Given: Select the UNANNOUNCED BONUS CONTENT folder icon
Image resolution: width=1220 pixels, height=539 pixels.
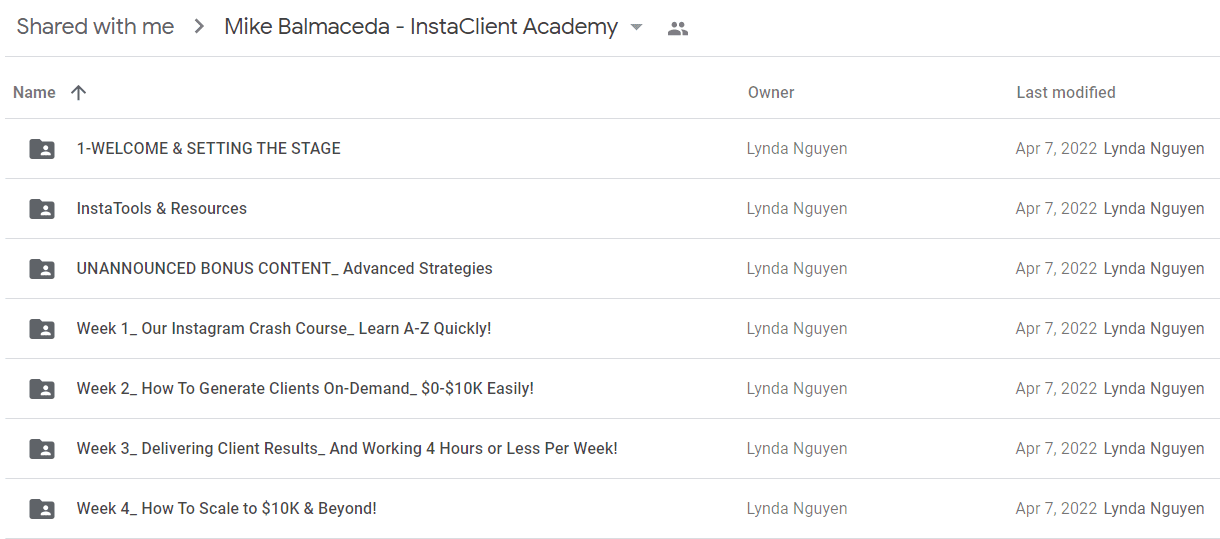Looking at the screenshot, I should point(42,269).
